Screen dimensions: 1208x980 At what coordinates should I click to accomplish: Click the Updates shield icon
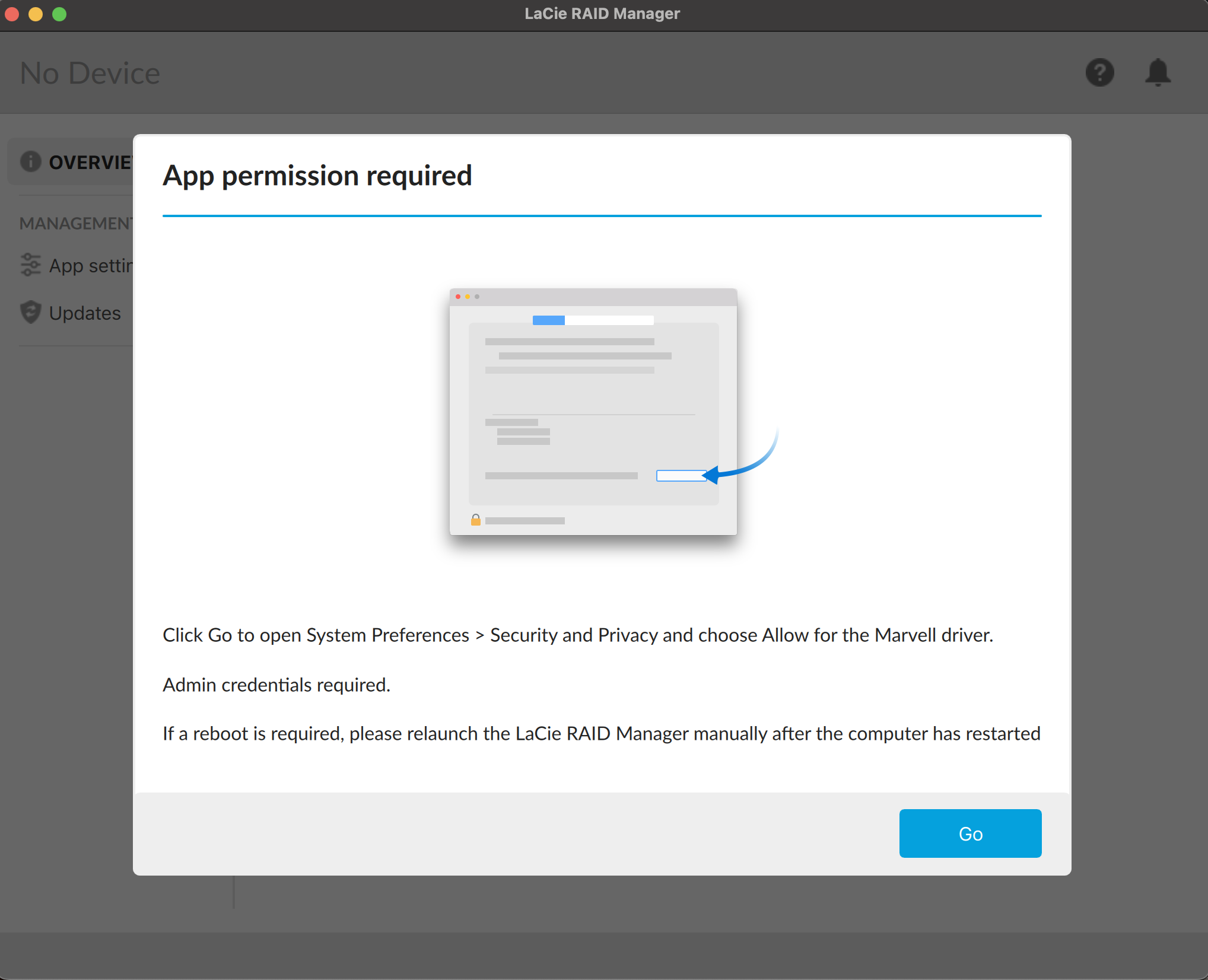pyautogui.click(x=30, y=312)
